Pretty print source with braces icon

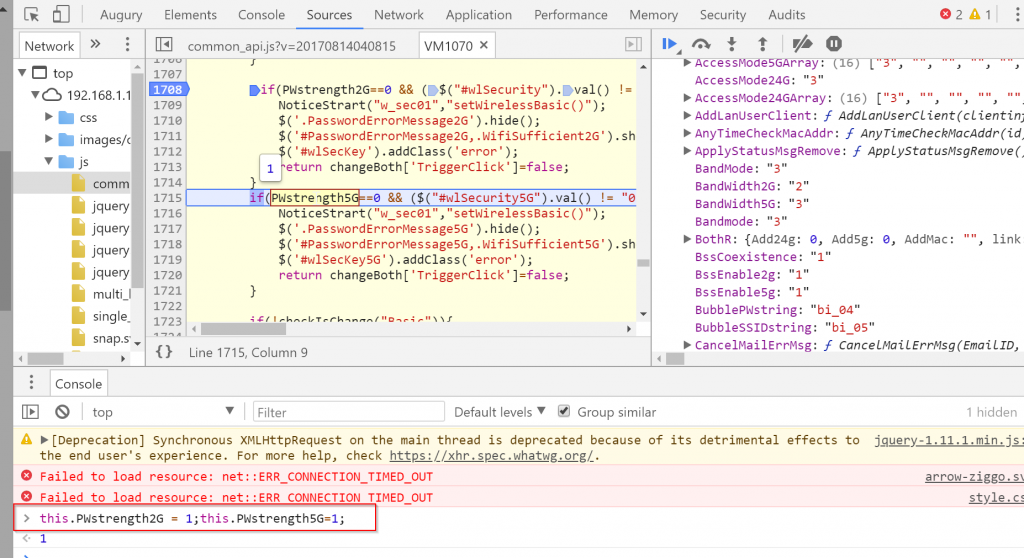[x=164, y=352]
